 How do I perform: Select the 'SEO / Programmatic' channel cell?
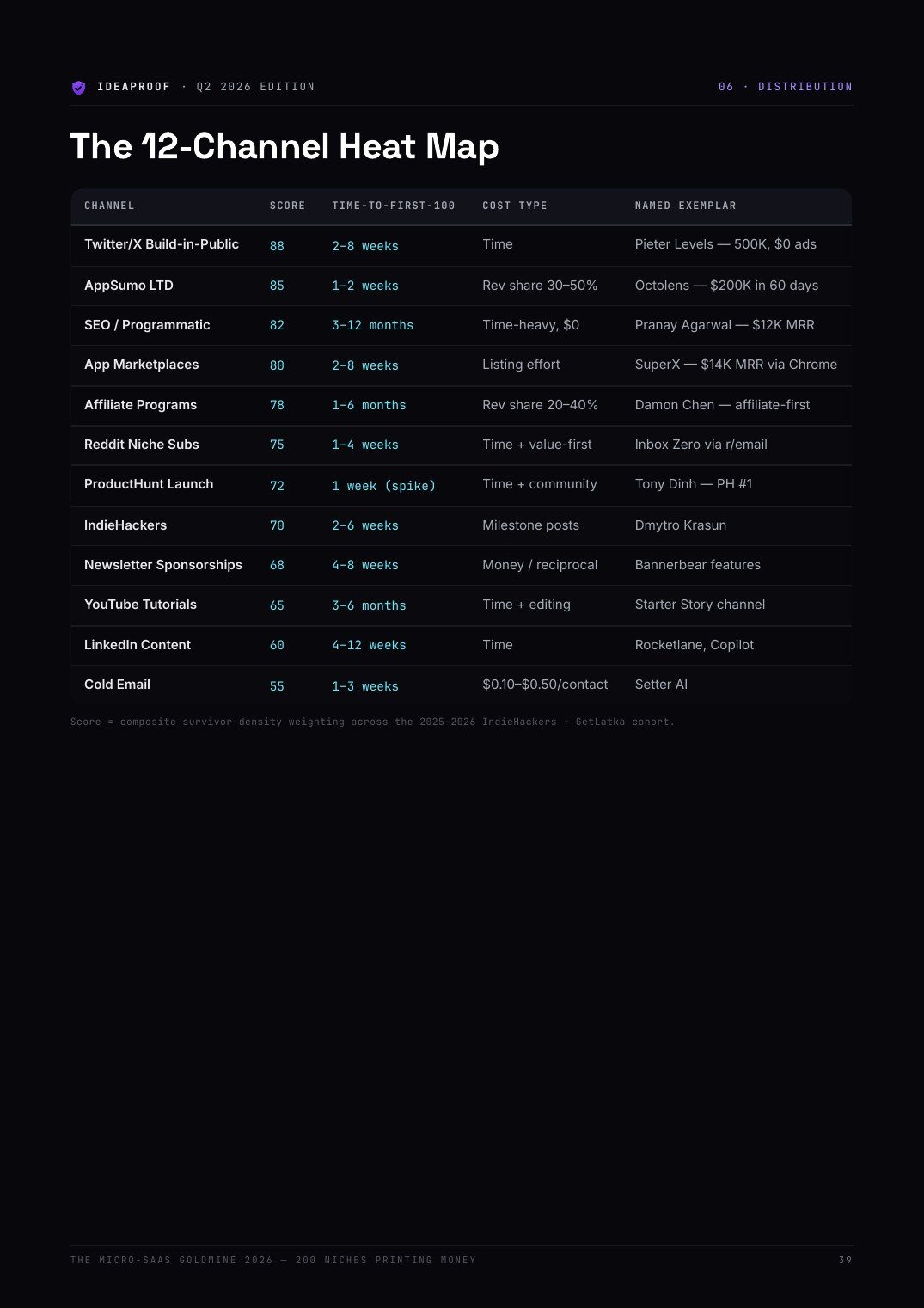tap(147, 325)
